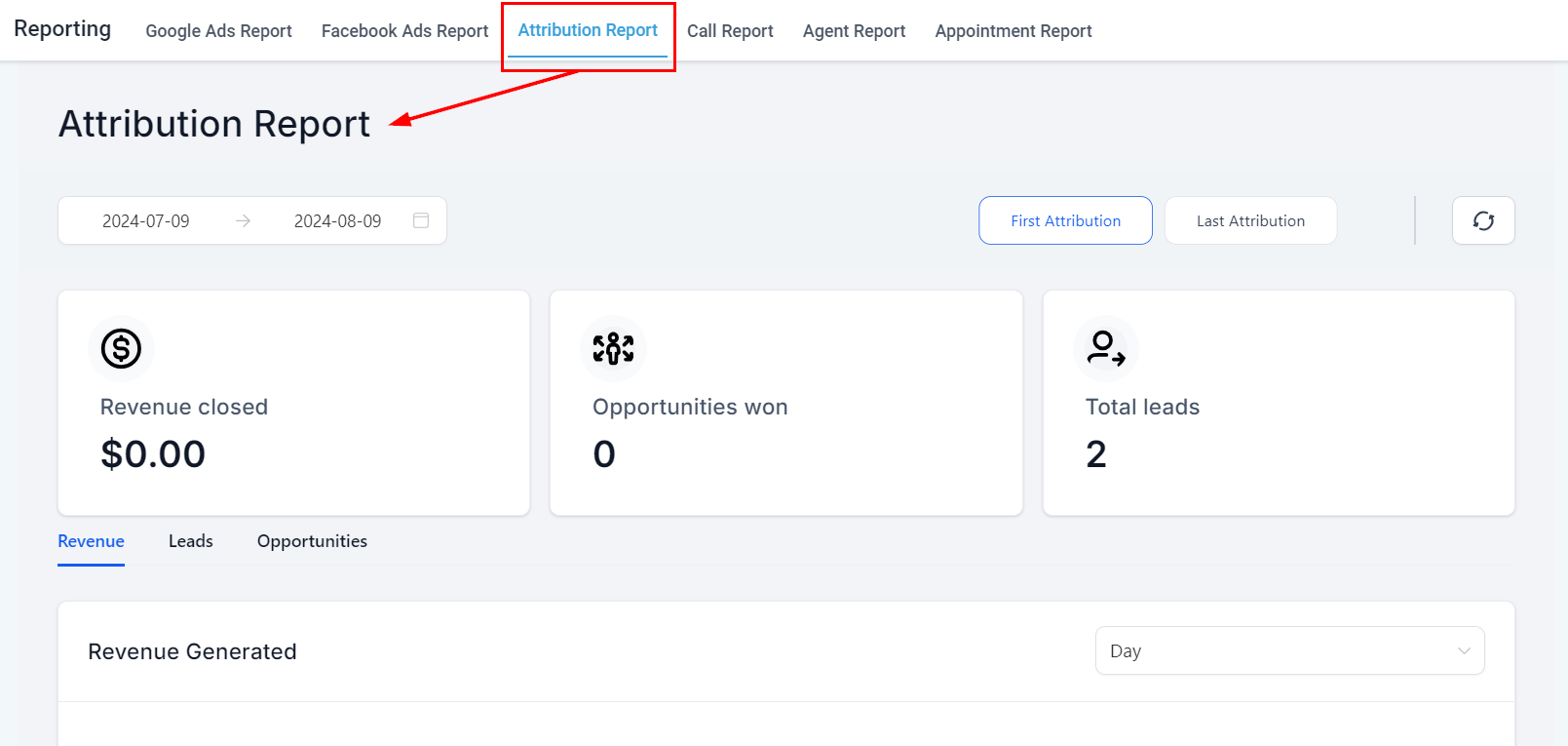Switch to the Opportunities sub-tab

(312, 541)
